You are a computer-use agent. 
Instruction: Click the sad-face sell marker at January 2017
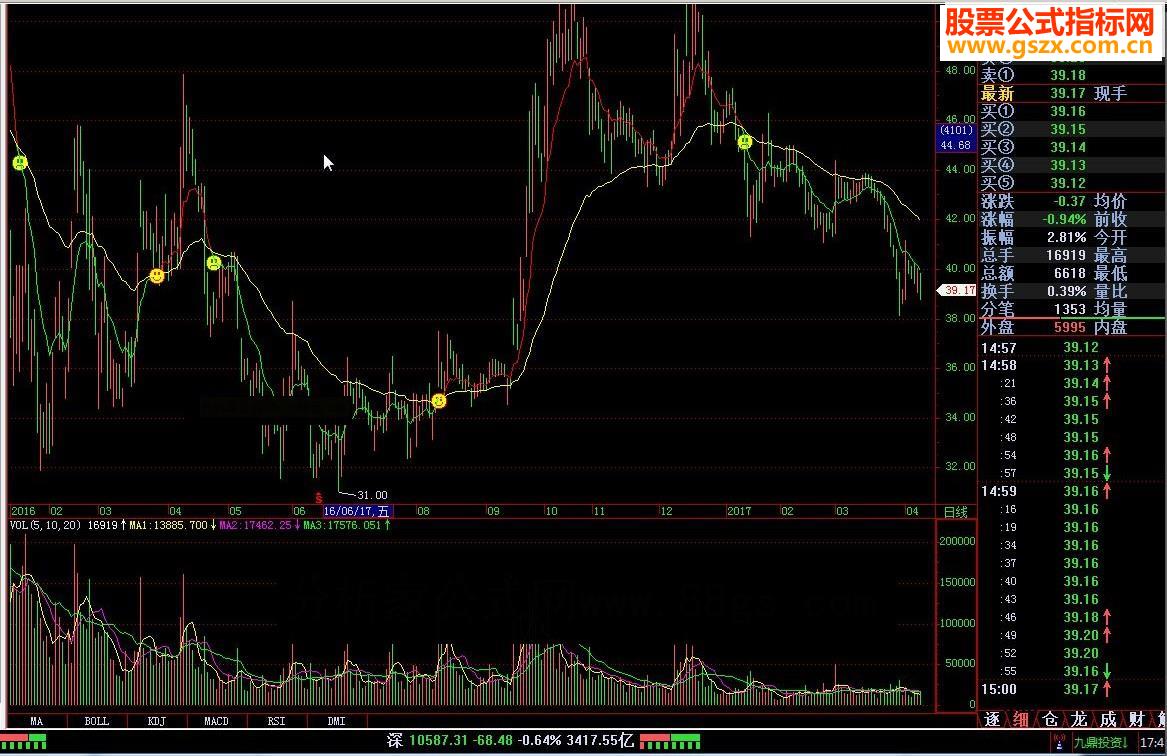point(745,141)
